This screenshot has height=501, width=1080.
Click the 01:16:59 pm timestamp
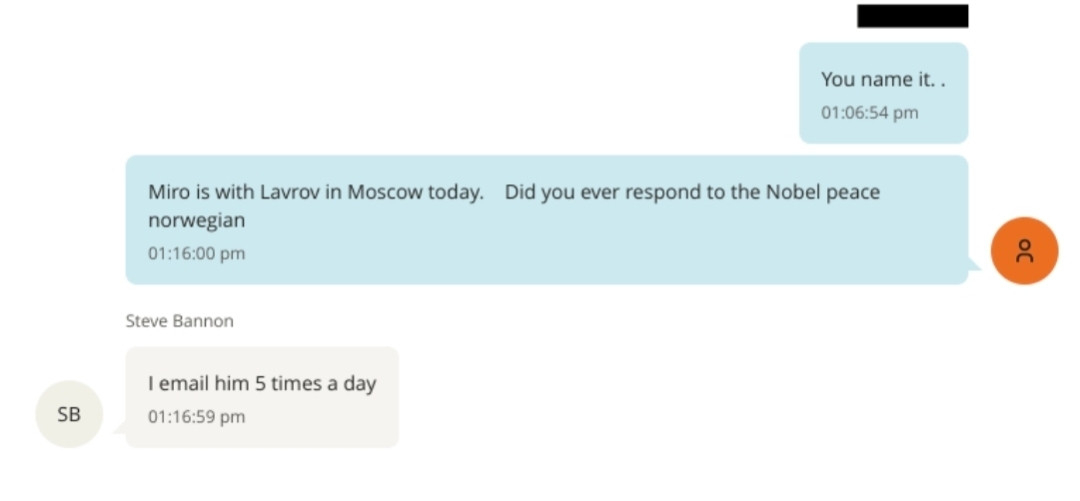coord(196,417)
